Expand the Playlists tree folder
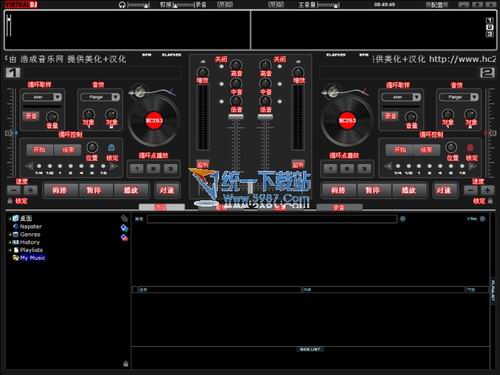Viewport: 500px width, 375px height. 10,250
